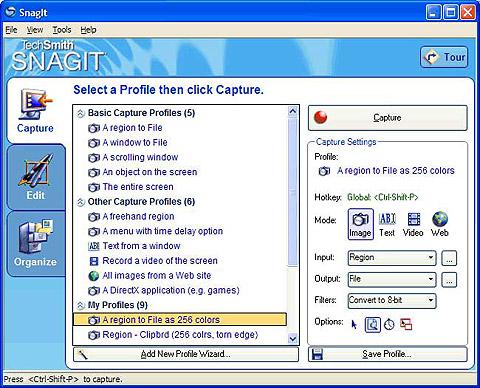480x388 pixels.
Task: Click ABC text icon beside Text from a window
Action: 94,246
